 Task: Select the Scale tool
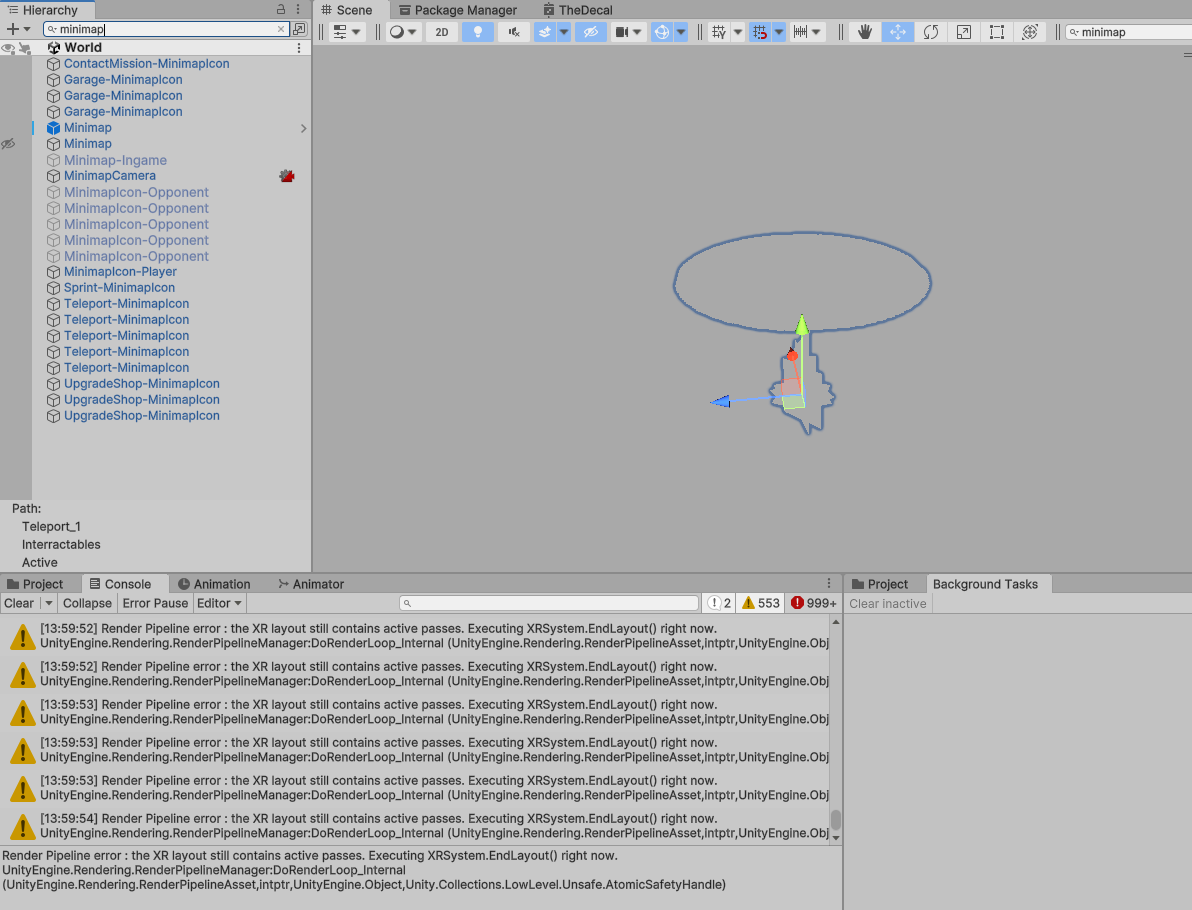click(963, 32)
